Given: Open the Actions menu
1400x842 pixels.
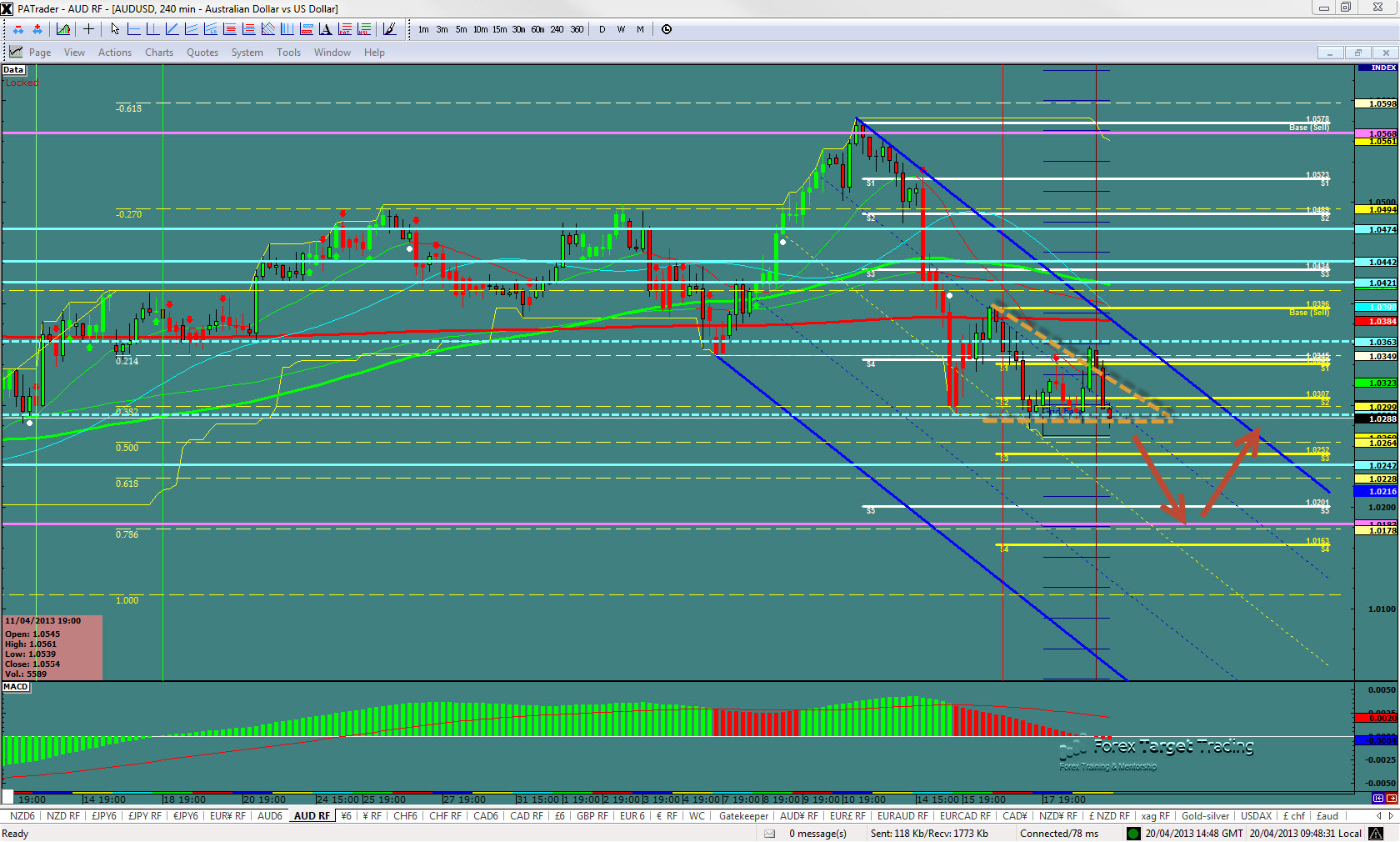Looking at the screenshot, I should pos(115,53).
